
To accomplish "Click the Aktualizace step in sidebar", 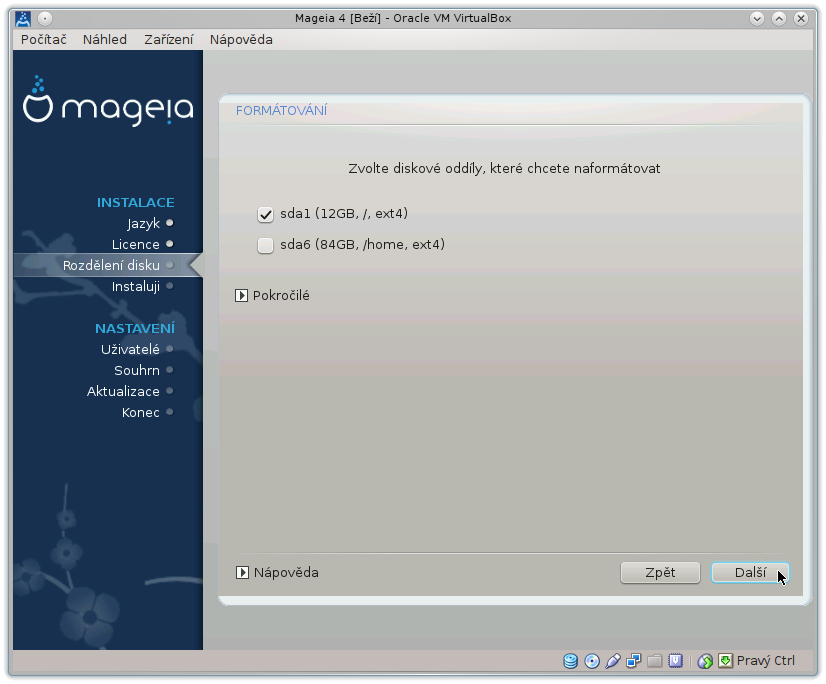I will (123, 392).
